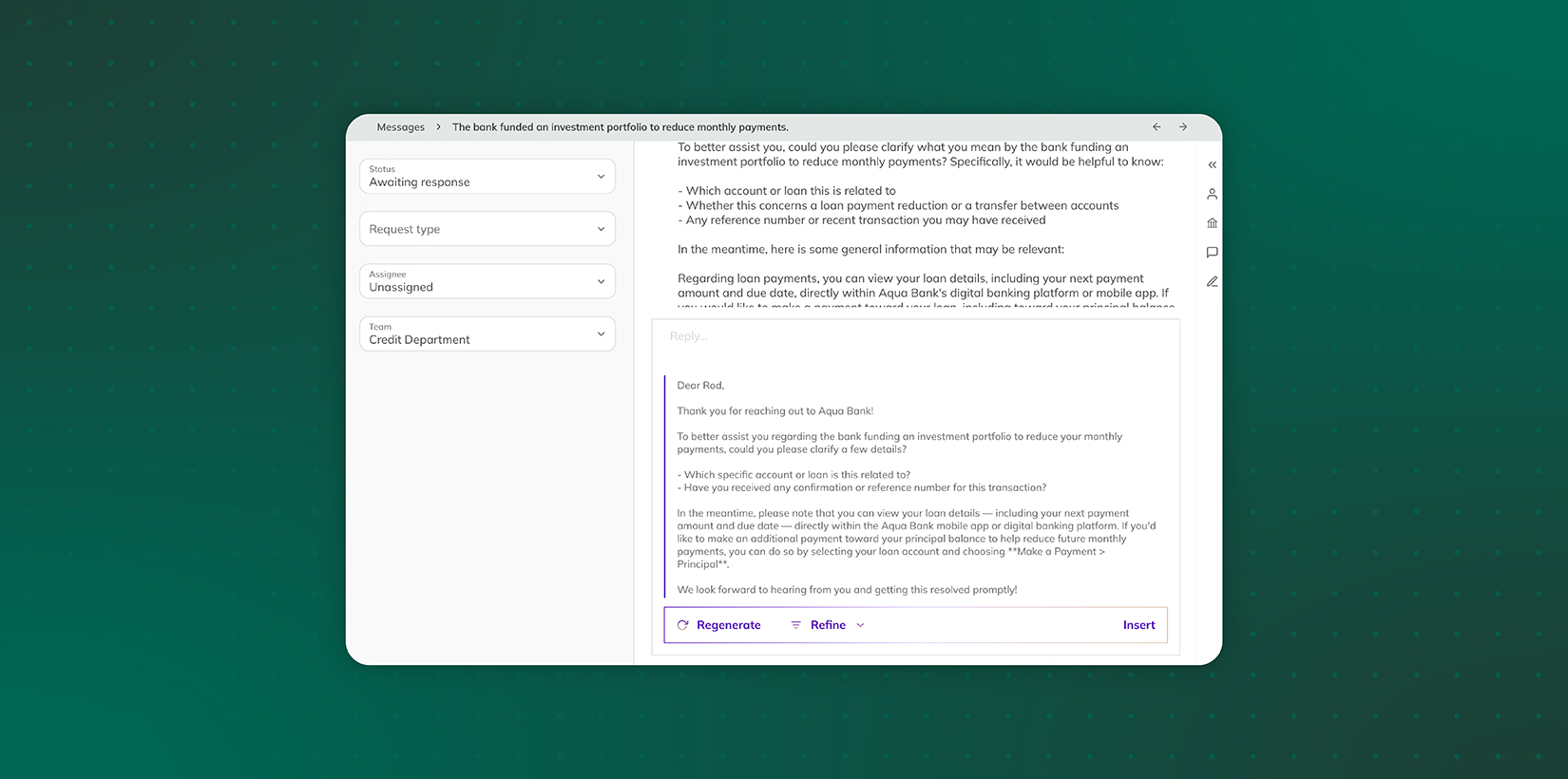Click 'Which specific account or loan' draft line
Image resolution: width=1568 pixels, height=779 pixels.
(x=794, y=475)
